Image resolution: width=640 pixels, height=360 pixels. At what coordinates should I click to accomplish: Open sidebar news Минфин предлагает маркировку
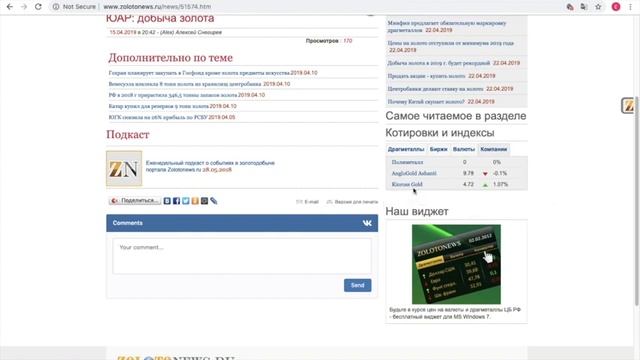(447, 27)
